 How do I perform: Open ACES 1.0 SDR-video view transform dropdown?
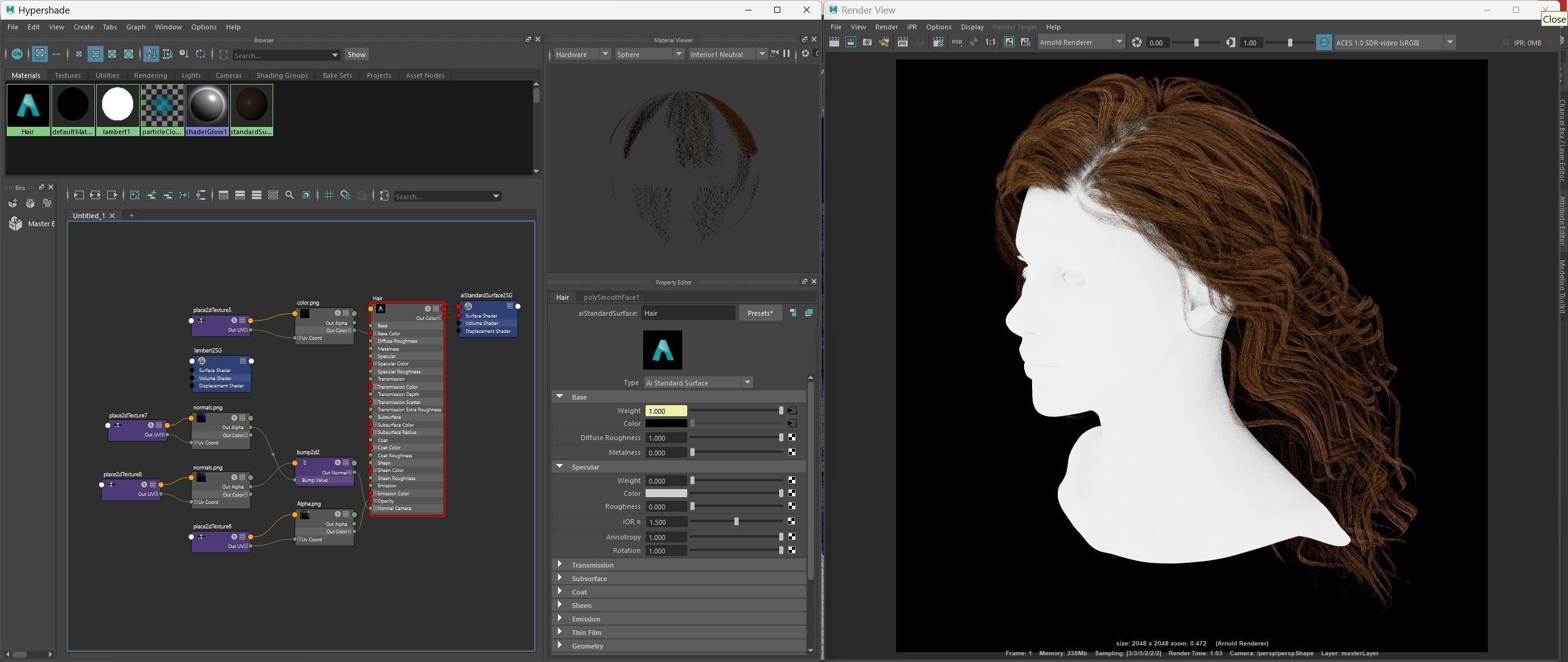pyautogui.click(x=1394, y=42)
